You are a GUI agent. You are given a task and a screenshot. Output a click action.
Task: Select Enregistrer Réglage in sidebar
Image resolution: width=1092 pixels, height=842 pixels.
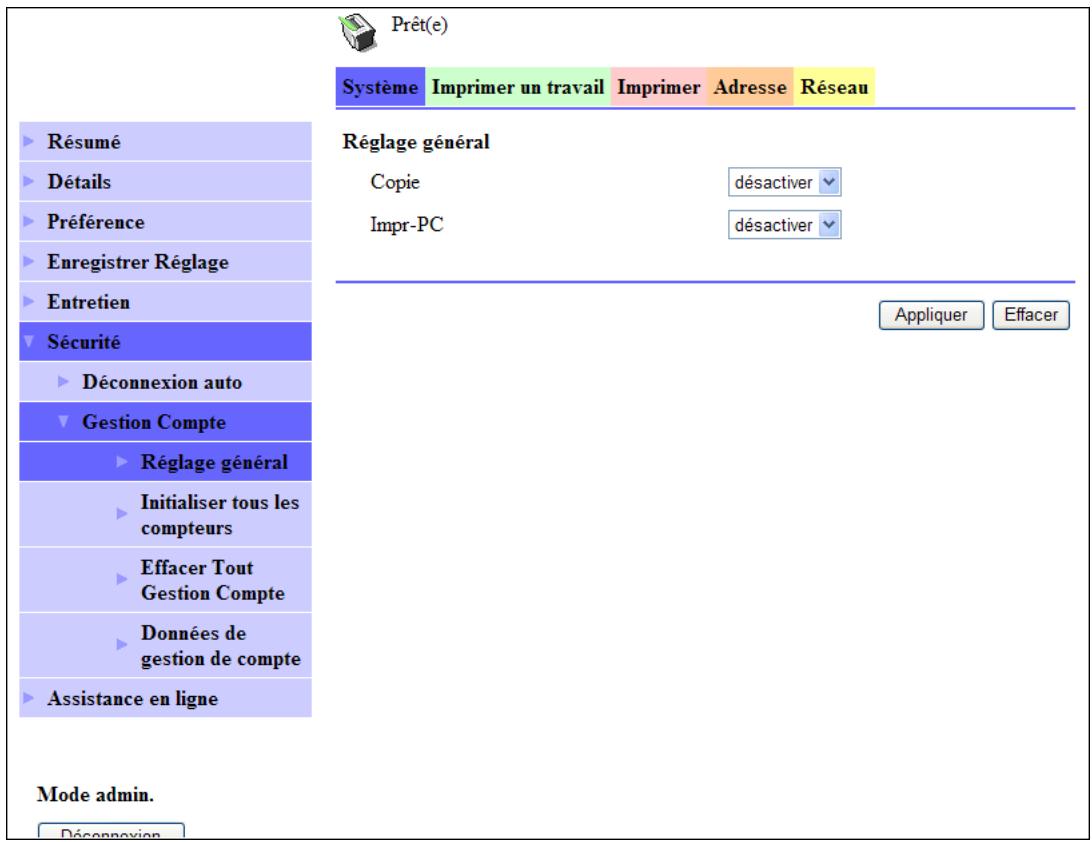click(165, 262)
